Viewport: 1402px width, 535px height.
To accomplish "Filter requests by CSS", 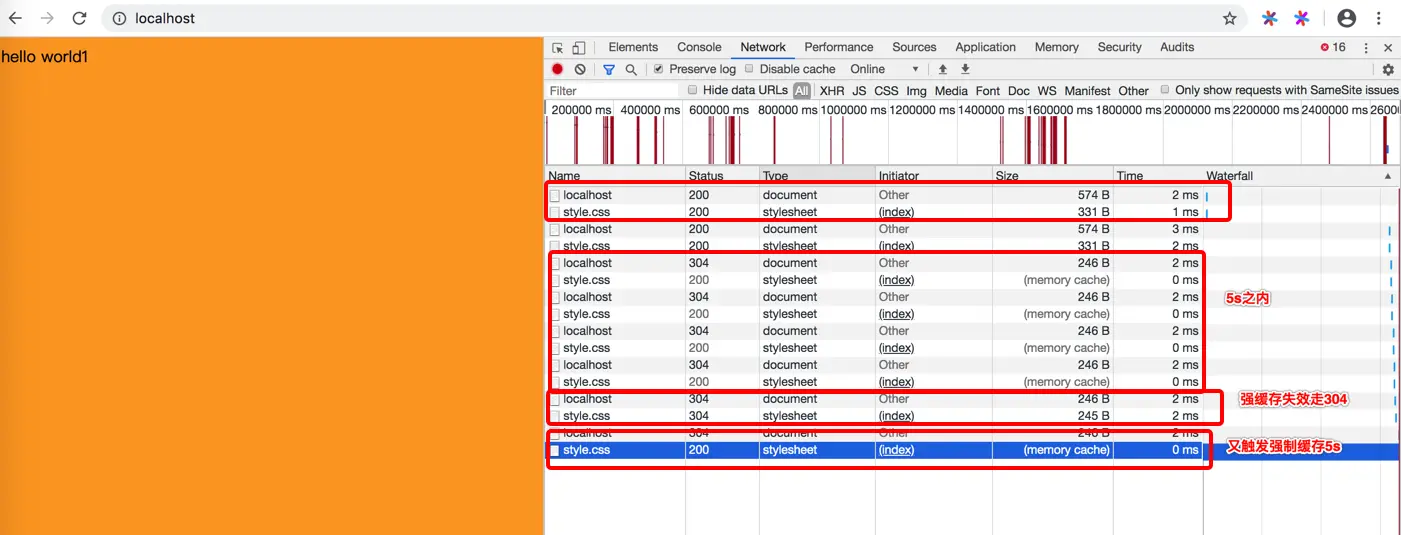I will (886, 91).
